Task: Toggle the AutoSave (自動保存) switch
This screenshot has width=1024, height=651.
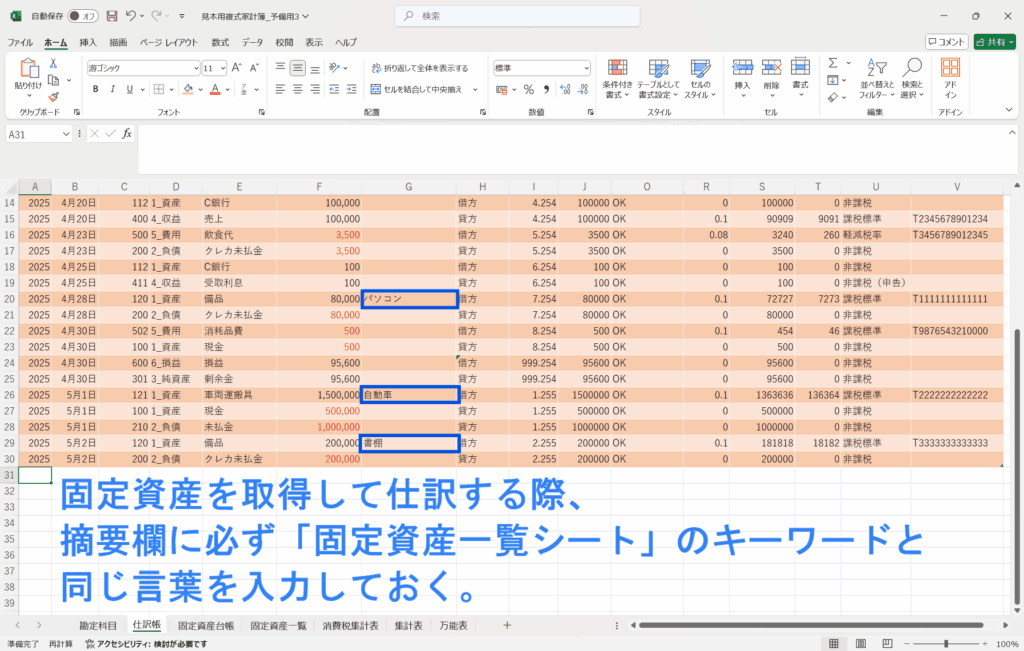Action: (x=83, y=16)
